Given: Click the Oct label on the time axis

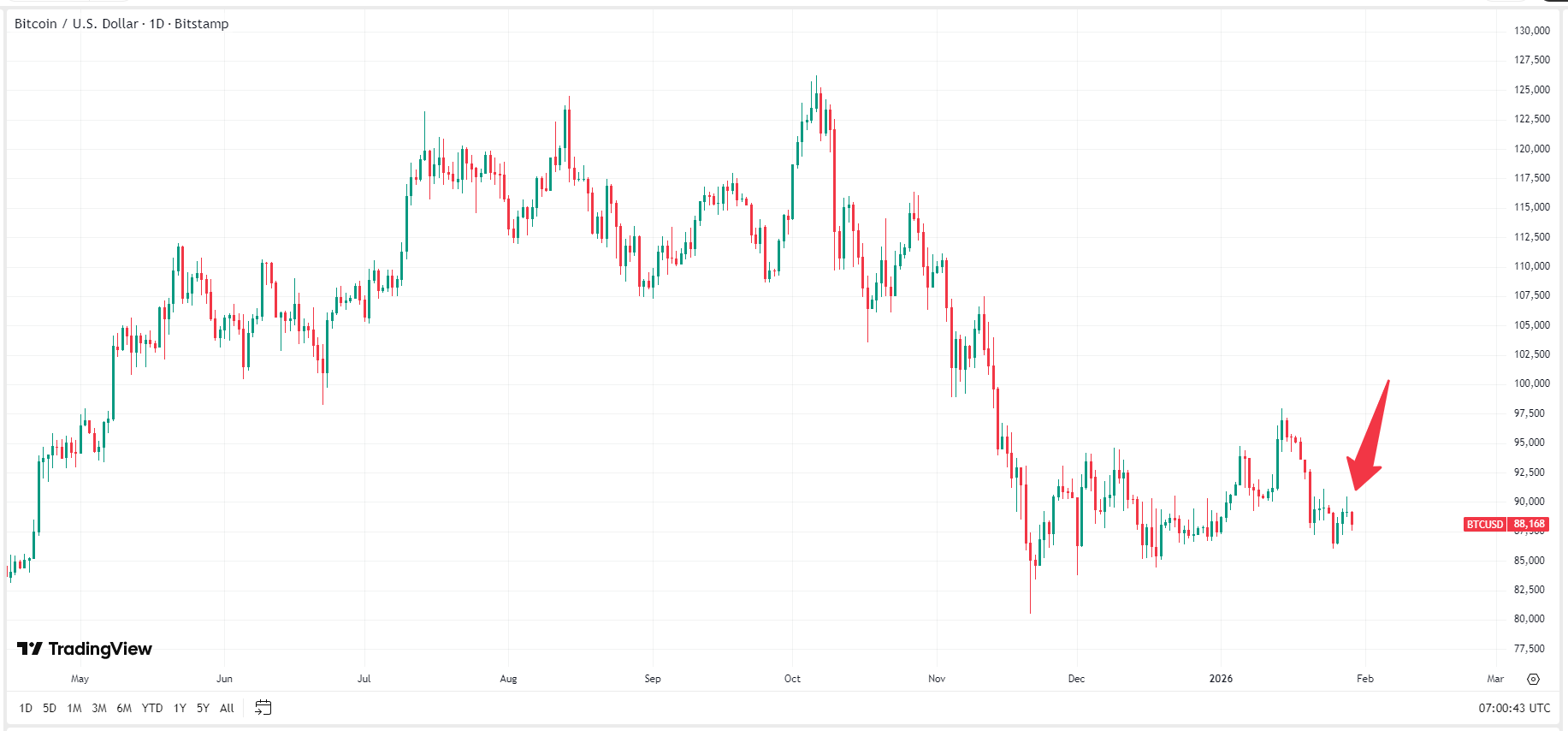Looking at the screenshot, I should (791, 678).
